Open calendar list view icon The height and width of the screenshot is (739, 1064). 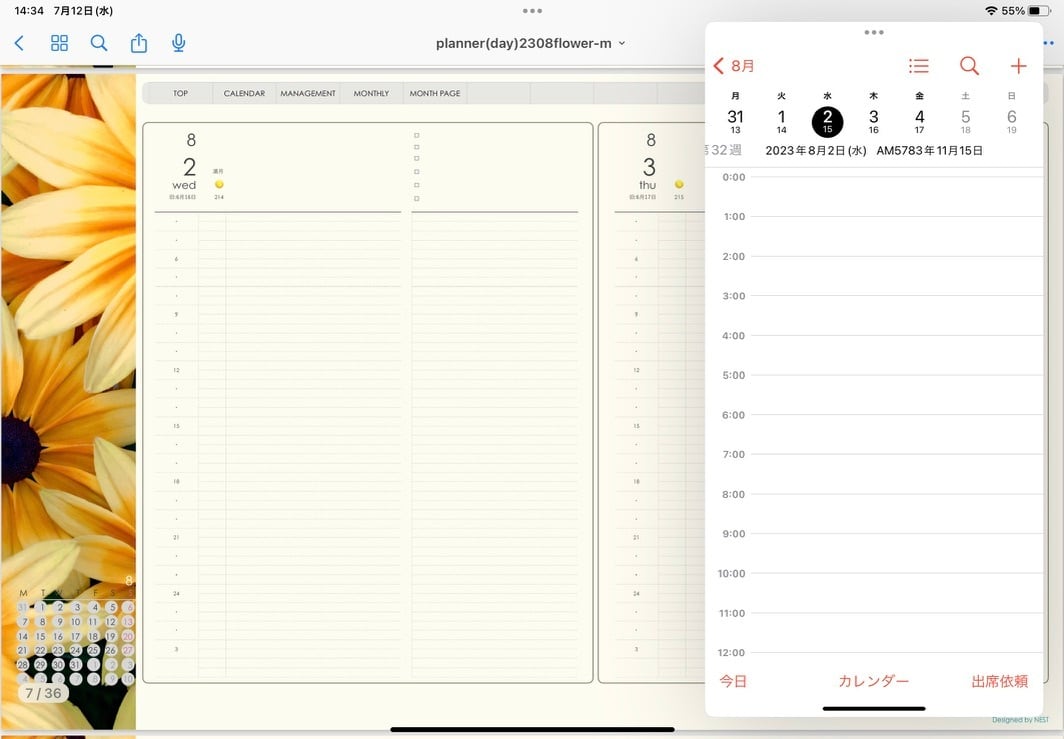tap(918, 66)
